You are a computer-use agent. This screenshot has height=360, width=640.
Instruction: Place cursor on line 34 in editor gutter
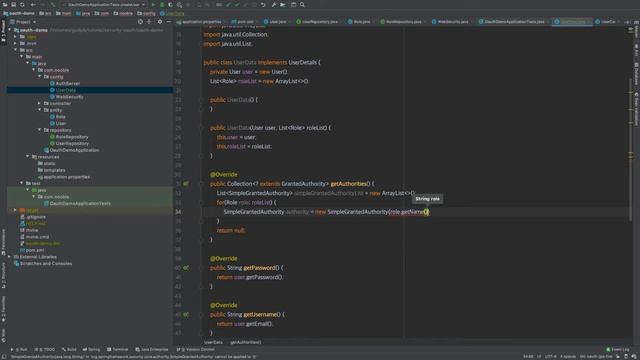(x=178, y=212)
